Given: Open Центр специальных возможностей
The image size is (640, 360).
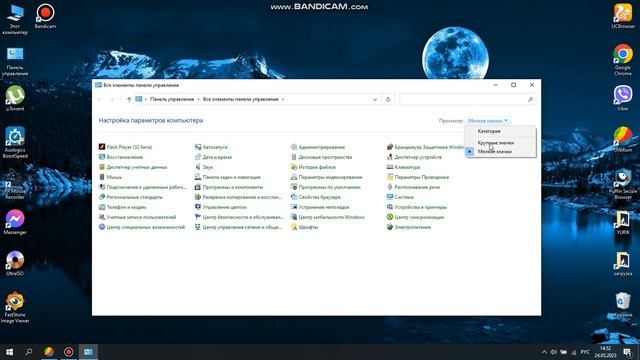Looking at the screenshot, I should coord(142,227).
